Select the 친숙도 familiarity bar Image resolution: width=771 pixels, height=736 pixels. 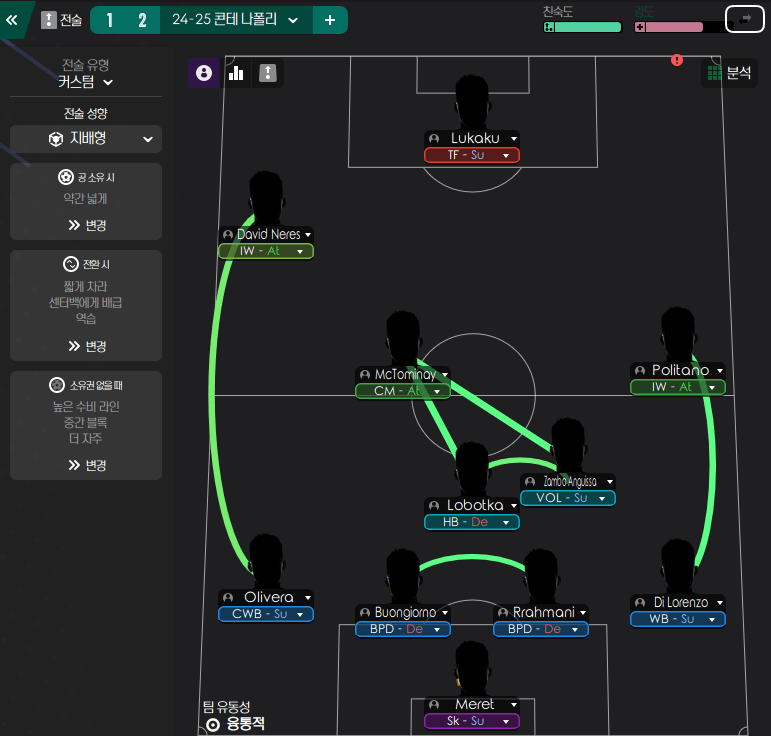coord(582,28)
